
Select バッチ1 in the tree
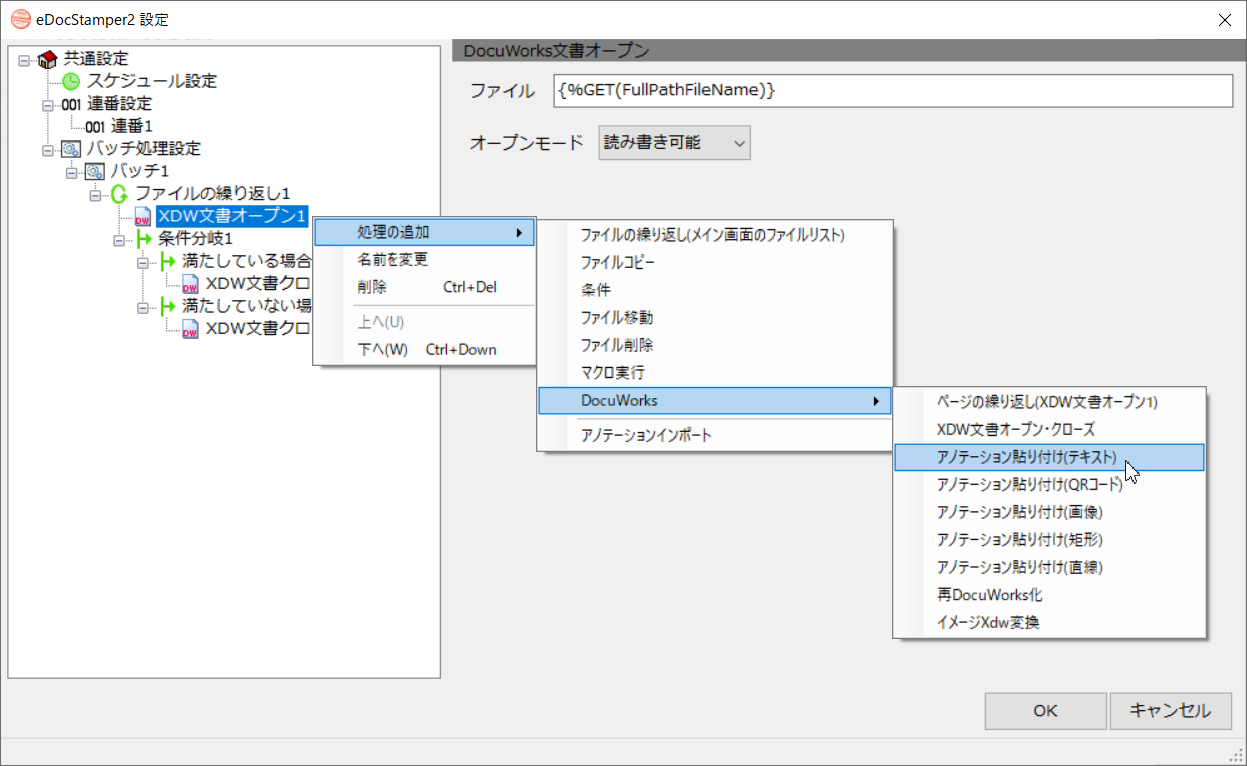[139, 171]
